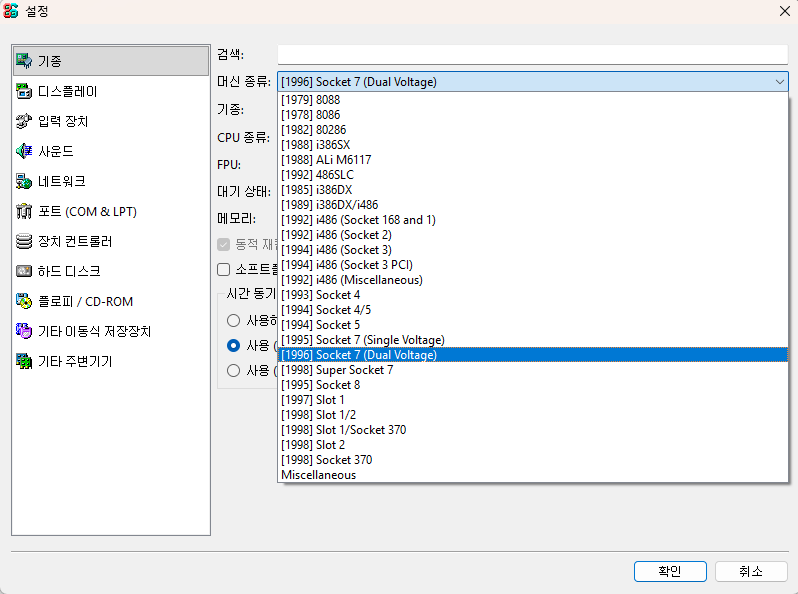The width and height of the screenshot is (798, 594).
Task: Select the 플로피 / CD-ROM icon
Action: [x=24, y=301]
